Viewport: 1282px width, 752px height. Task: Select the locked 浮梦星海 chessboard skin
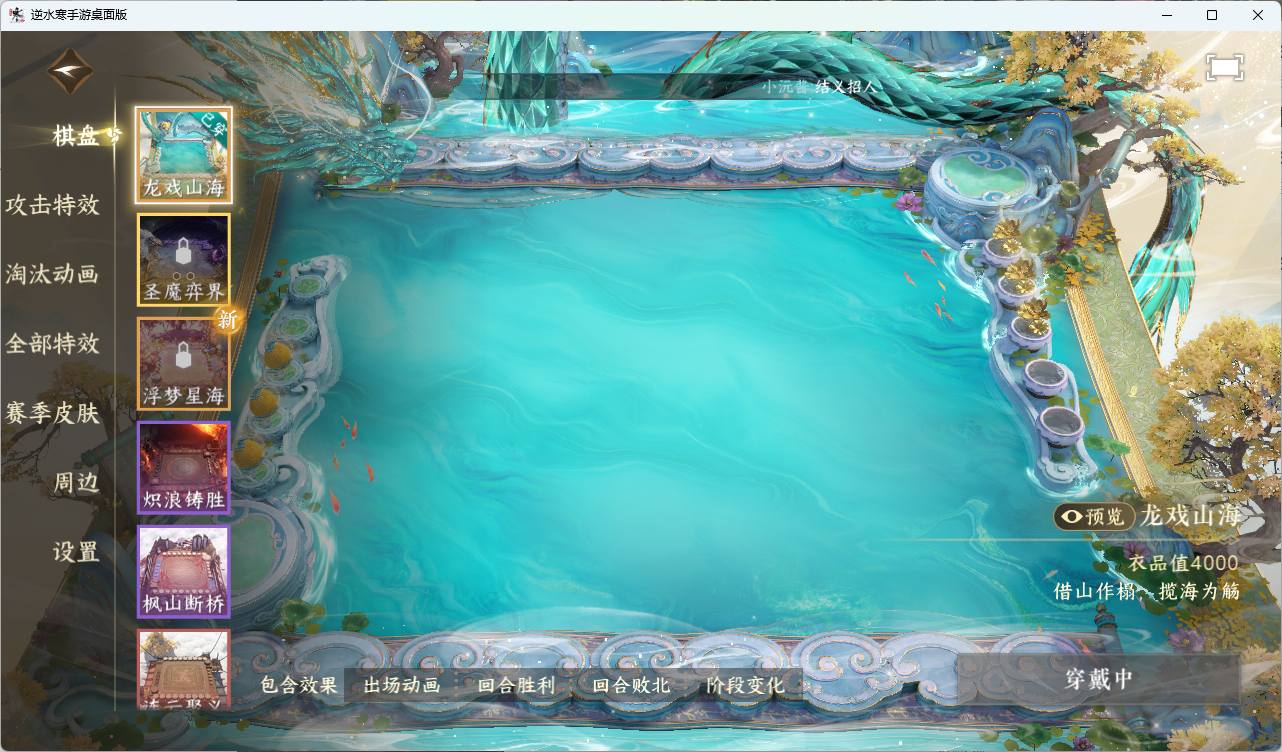coord(184,364)
